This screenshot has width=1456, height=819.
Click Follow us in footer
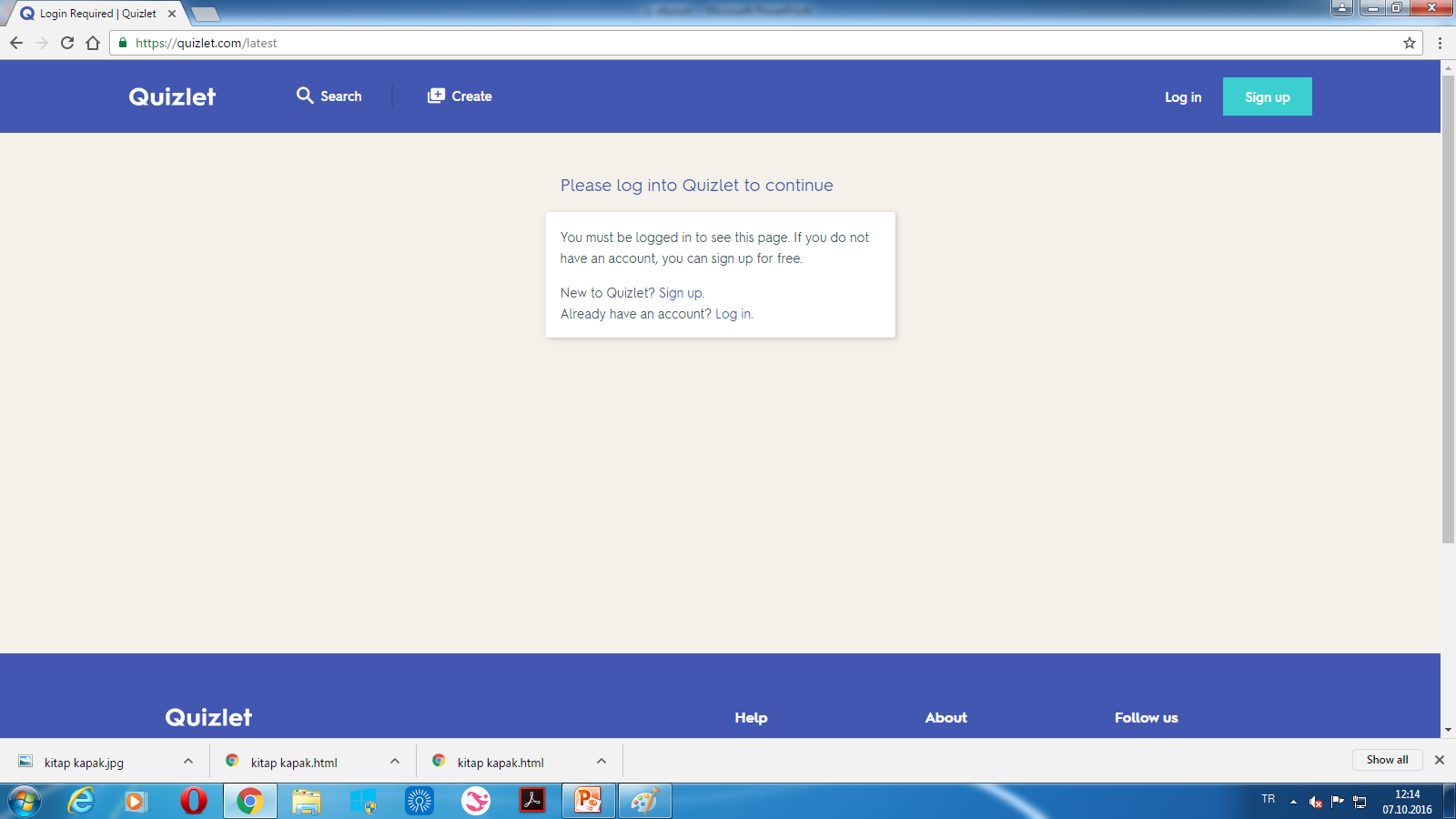(x=1146, y=717)
